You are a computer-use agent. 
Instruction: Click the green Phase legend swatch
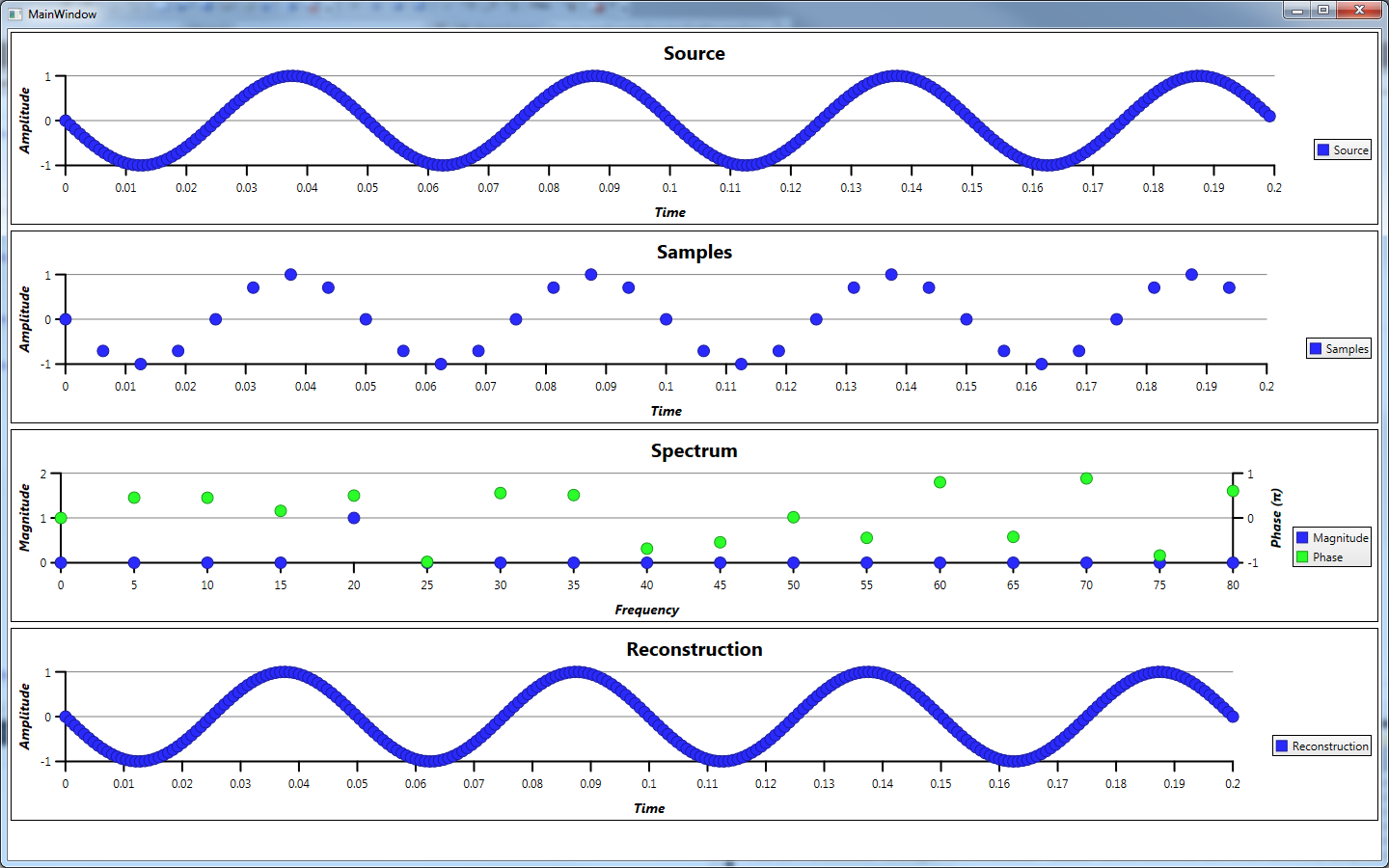tap(1302, 556)
